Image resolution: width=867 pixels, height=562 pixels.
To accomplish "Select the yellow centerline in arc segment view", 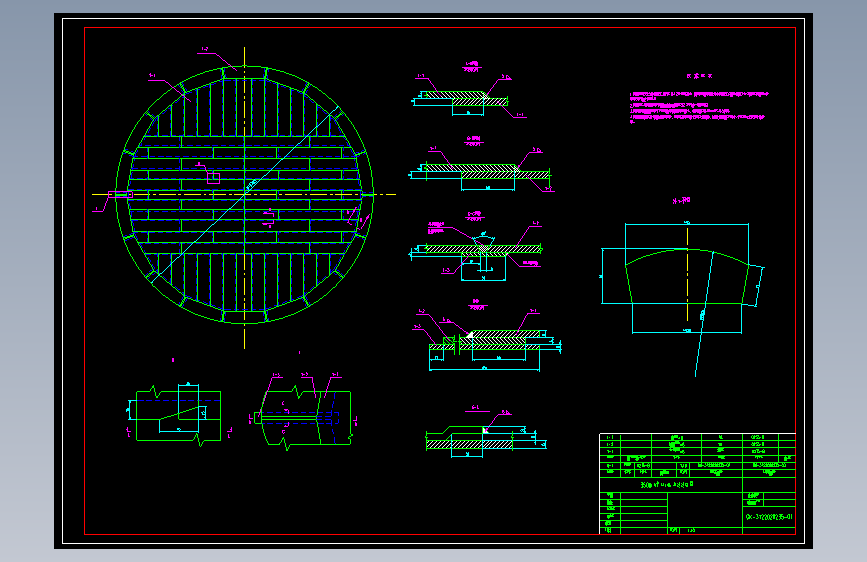I will tap(687, 274).
